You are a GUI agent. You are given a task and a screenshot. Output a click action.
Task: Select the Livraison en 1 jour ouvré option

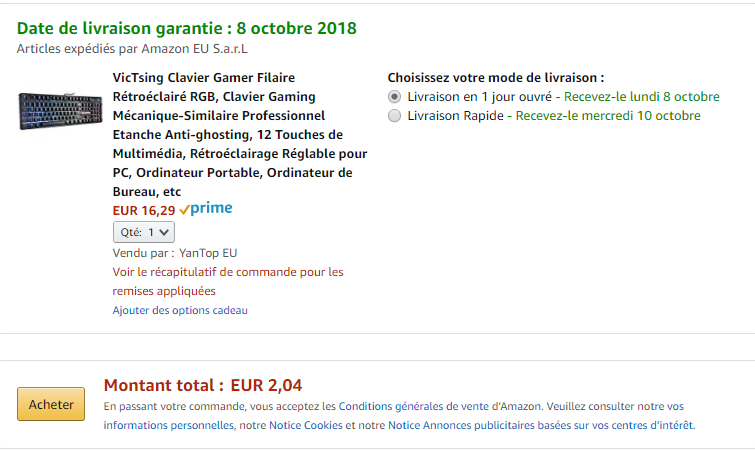(395, 97)
